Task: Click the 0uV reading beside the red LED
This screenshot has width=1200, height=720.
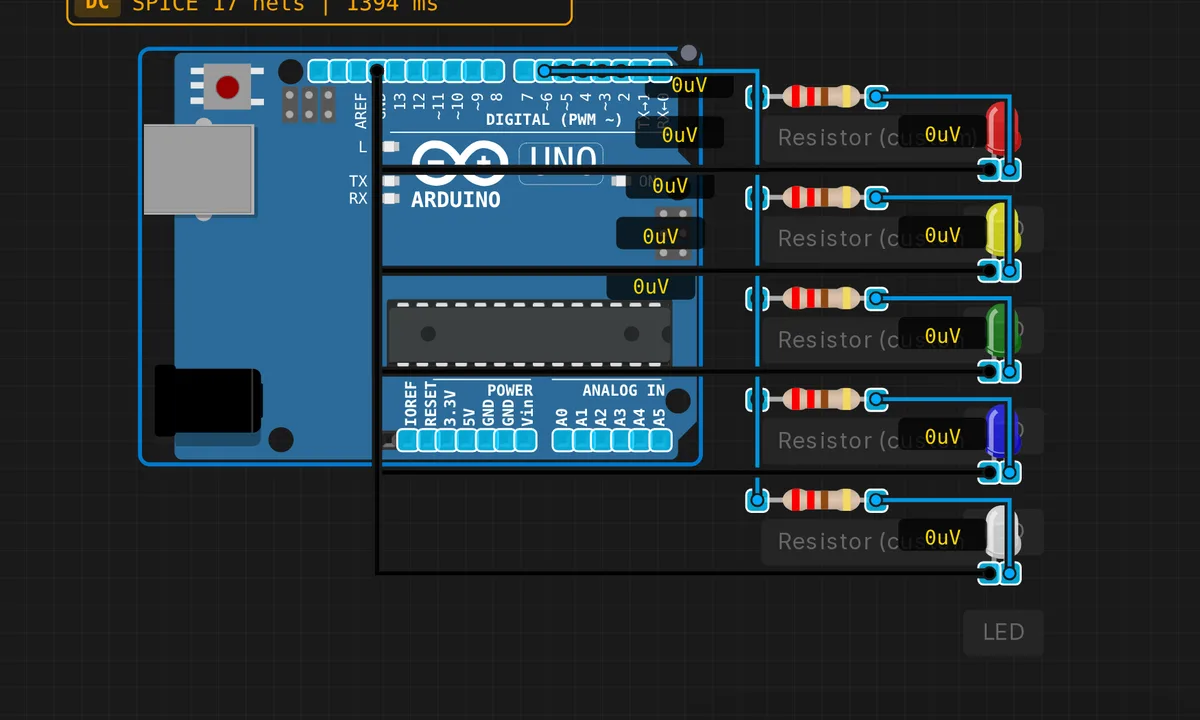Action: (x=942, y=134)
